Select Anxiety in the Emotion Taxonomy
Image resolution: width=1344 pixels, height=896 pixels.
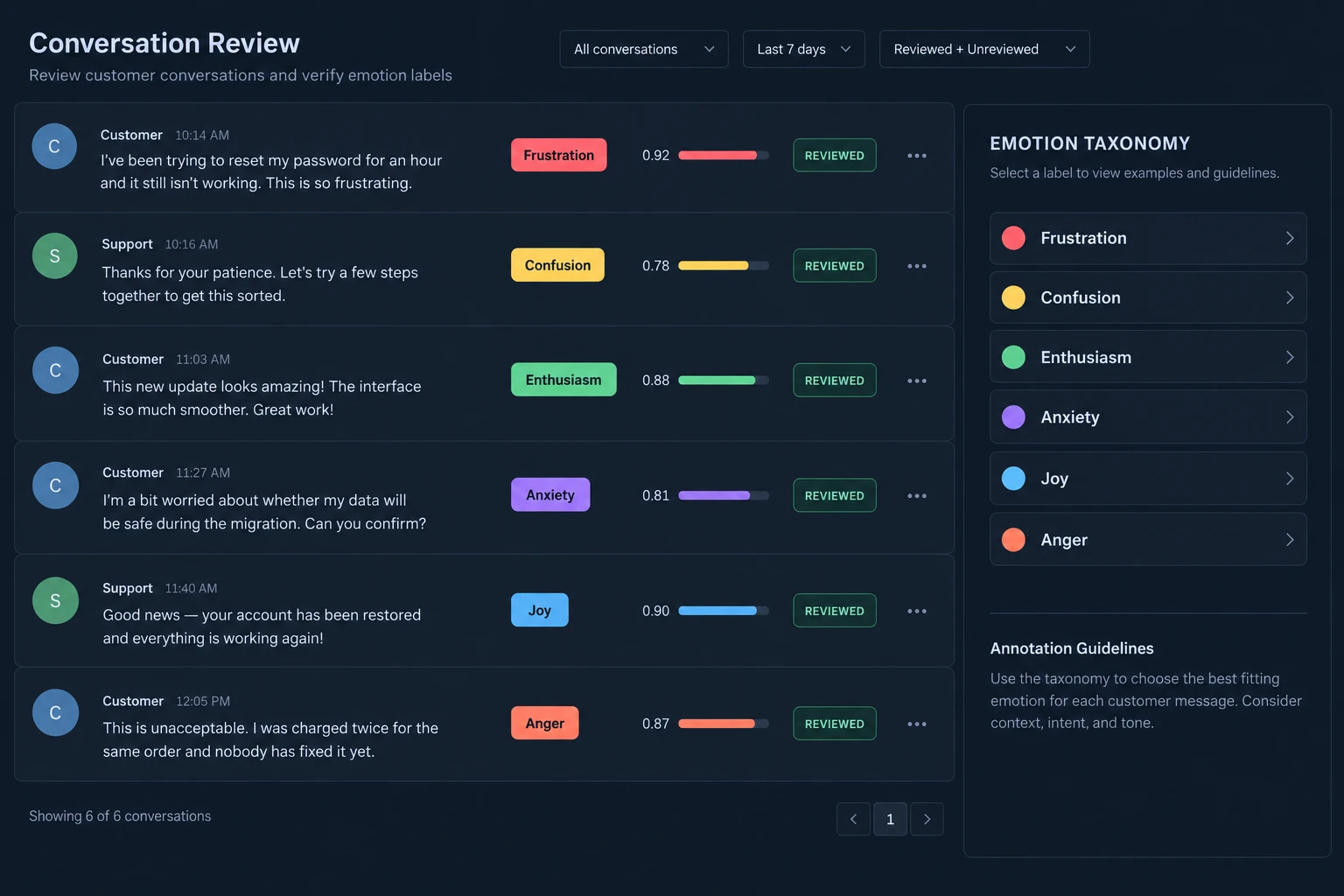point(1148,417)
